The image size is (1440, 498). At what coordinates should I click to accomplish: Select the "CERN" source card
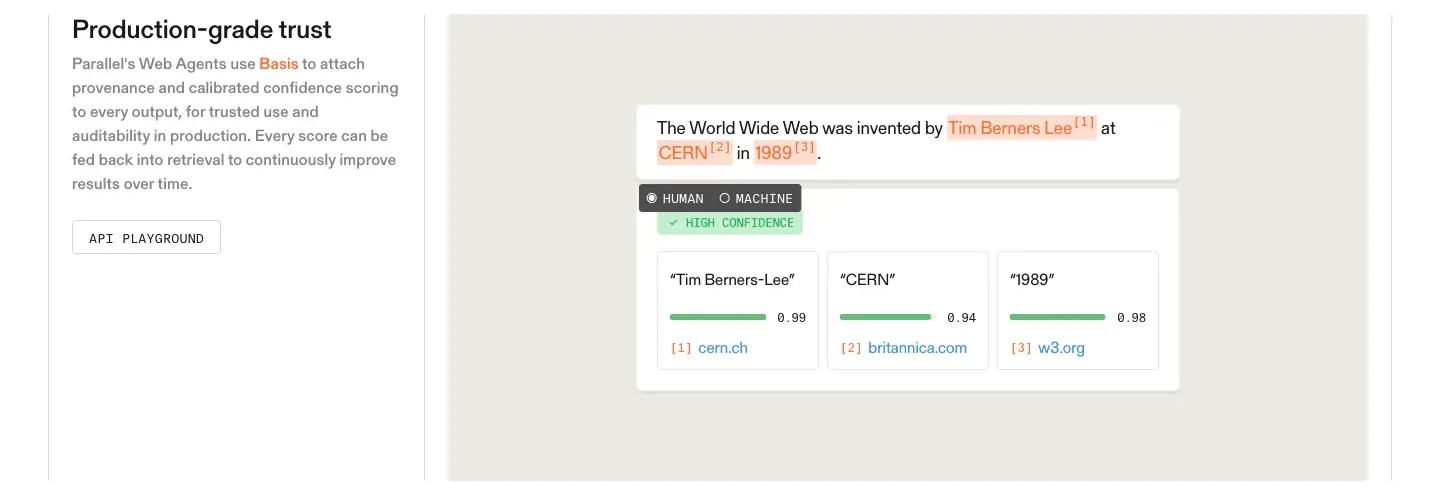[908, 310]
